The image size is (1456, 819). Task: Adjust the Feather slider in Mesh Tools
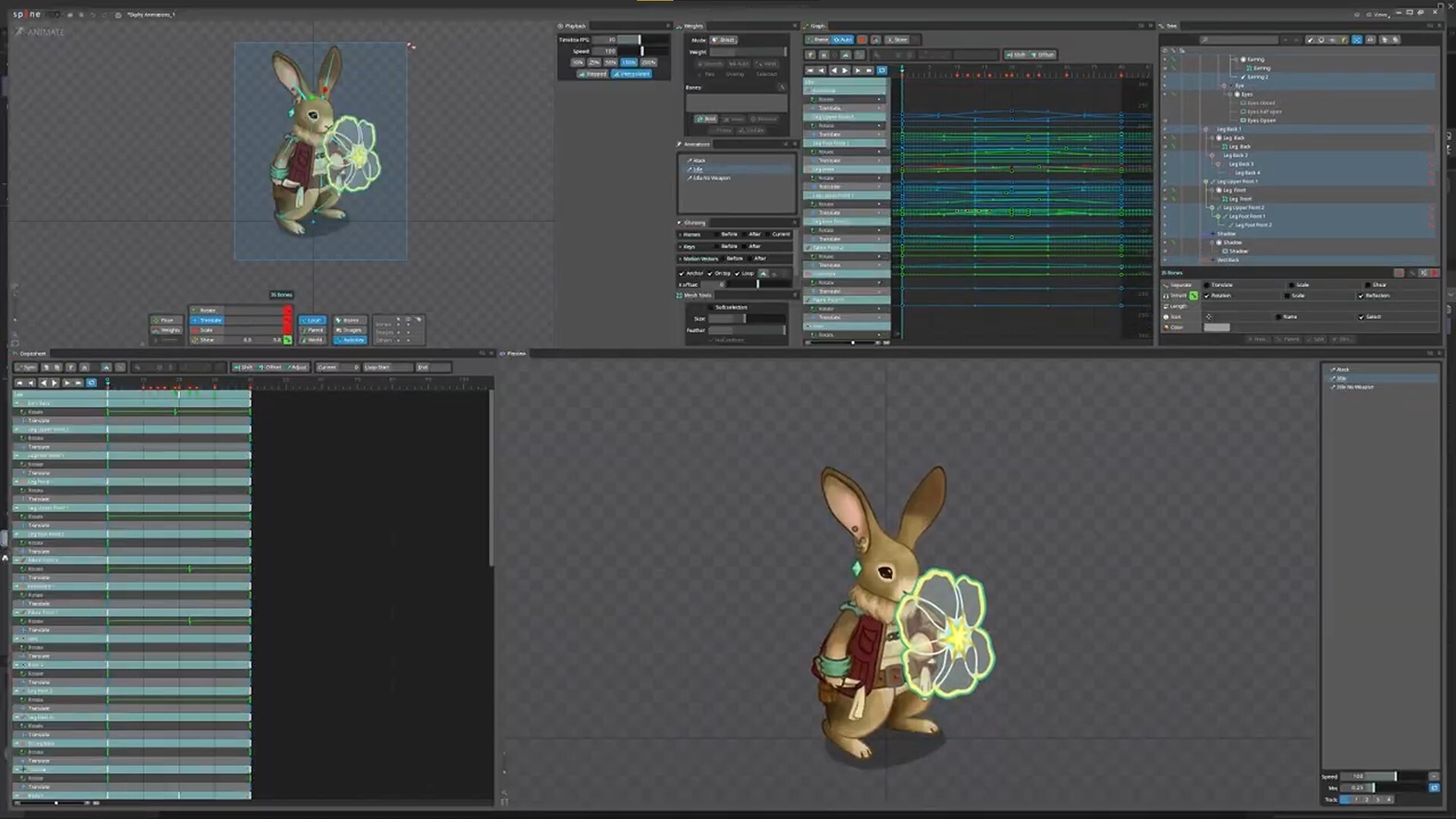pos(747,330)
